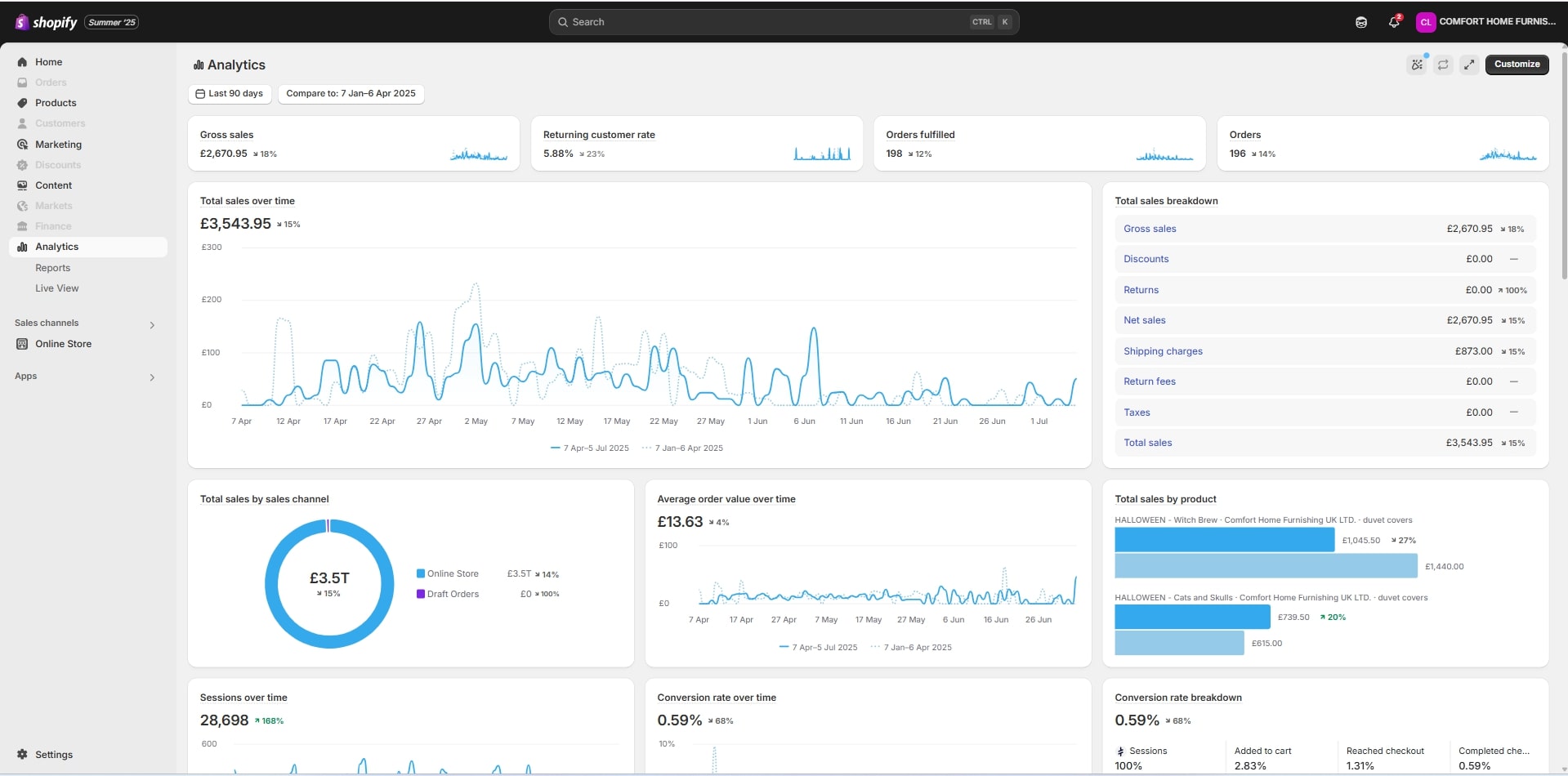Open the Compare to date range selector
1568x776 pixels.
(351, 94)
